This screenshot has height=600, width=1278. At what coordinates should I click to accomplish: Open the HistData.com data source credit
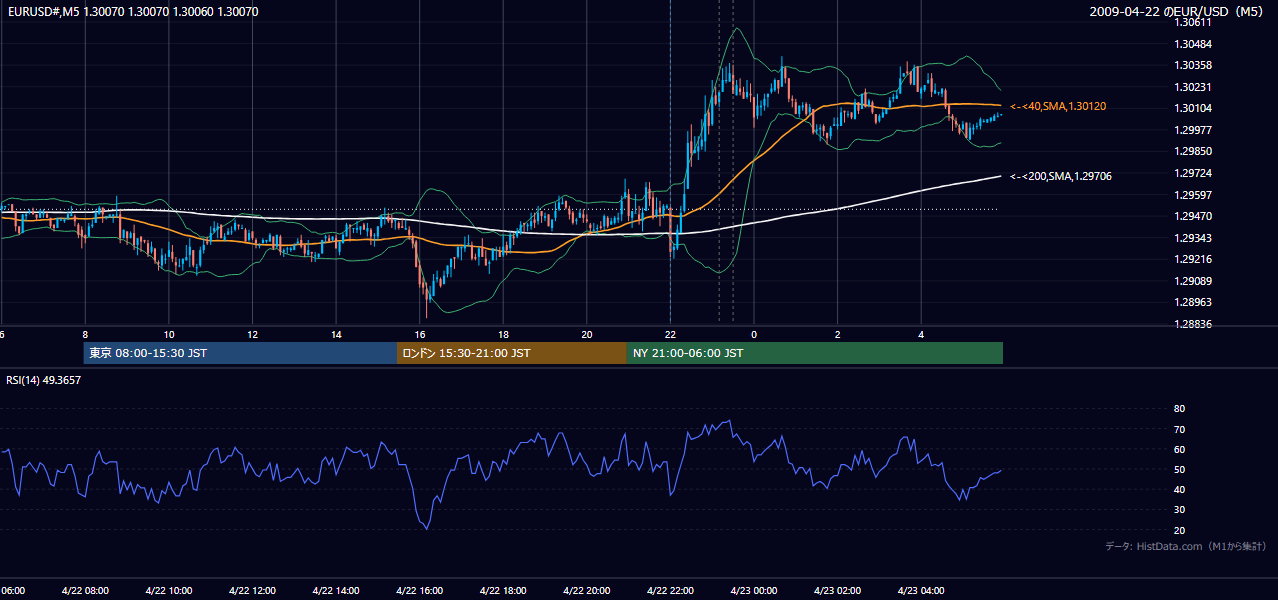click(x=1186, y=546)
